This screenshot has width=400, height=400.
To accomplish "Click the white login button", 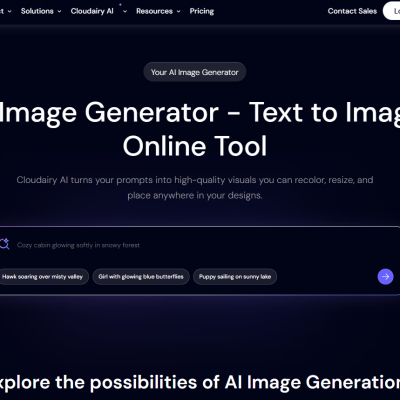I will tap(392, 11).
